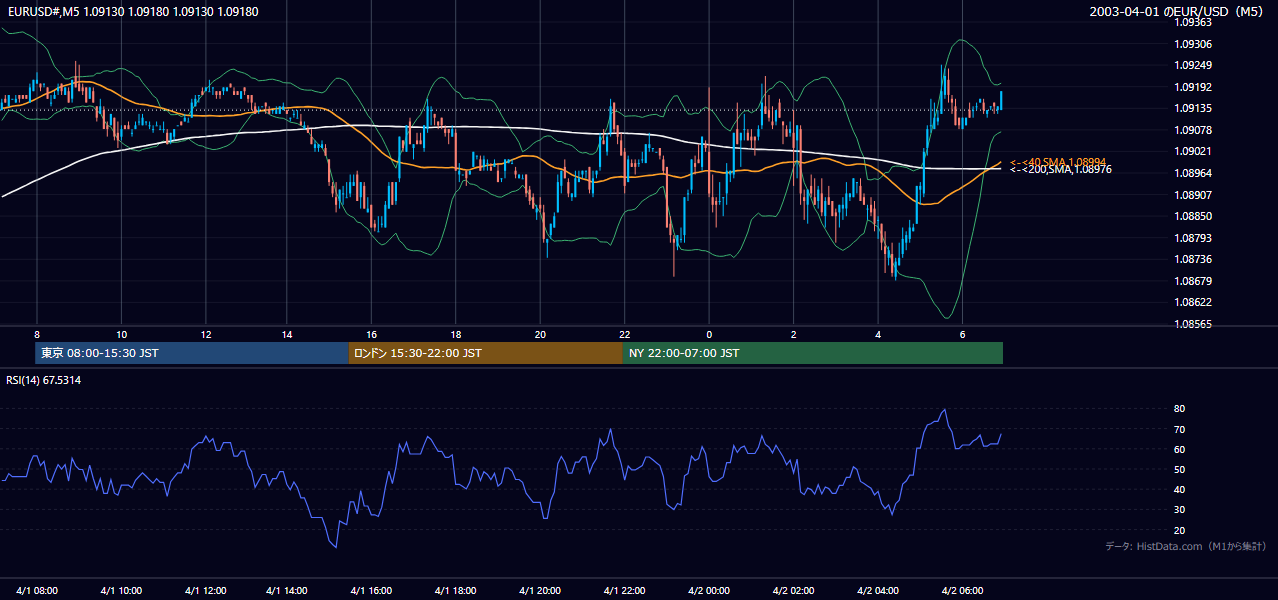Click RSI scale value 40
1278x600 pixels.
click(x=1179, y=489)
